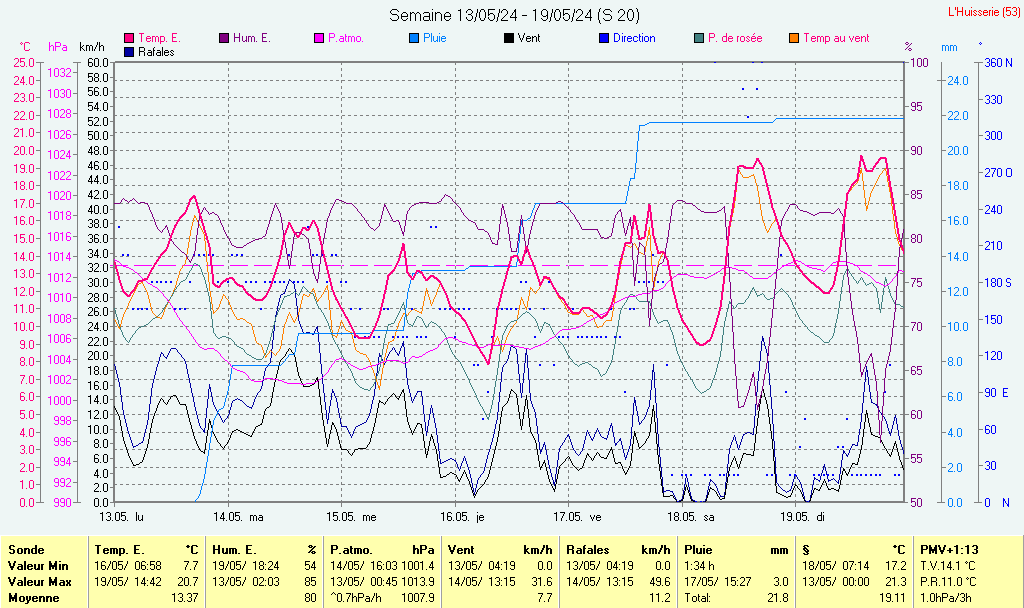Click the purple Hum. E. legend swatch
Image resolution: width=1024 pixels, height=608 pixels.
(224, 39)
